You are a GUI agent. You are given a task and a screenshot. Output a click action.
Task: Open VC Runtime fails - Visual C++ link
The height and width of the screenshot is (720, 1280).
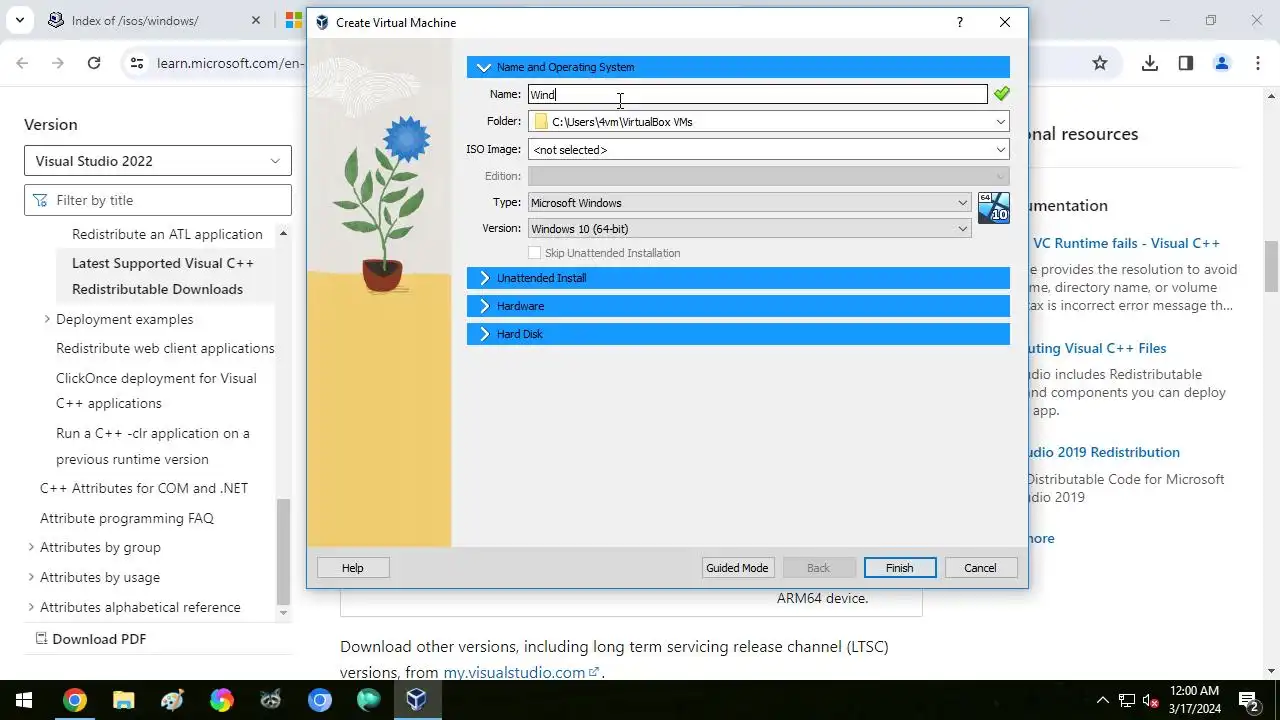pyautogui.click(x=1126, y=243)
